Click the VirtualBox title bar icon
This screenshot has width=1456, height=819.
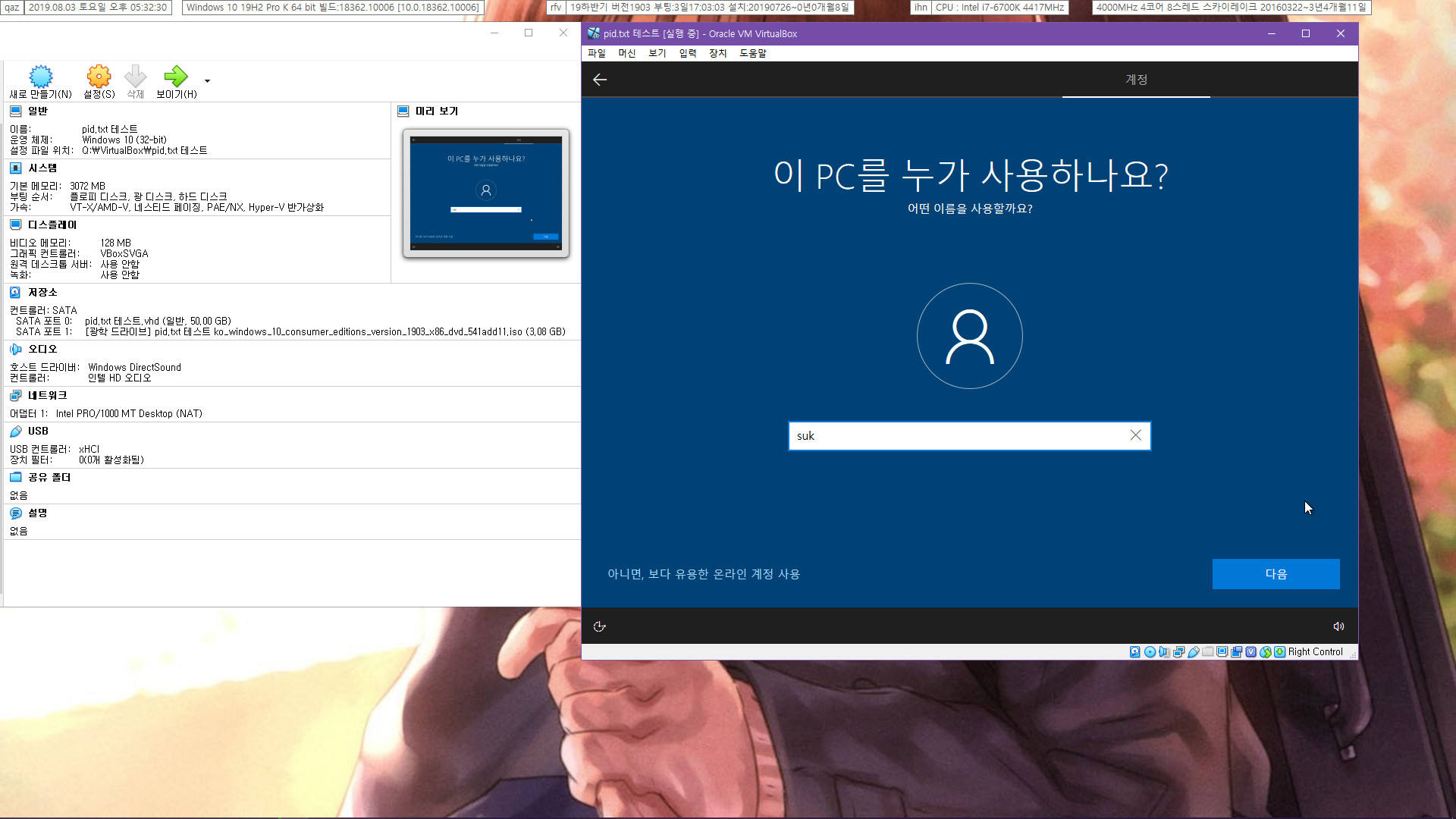point(594,33)
